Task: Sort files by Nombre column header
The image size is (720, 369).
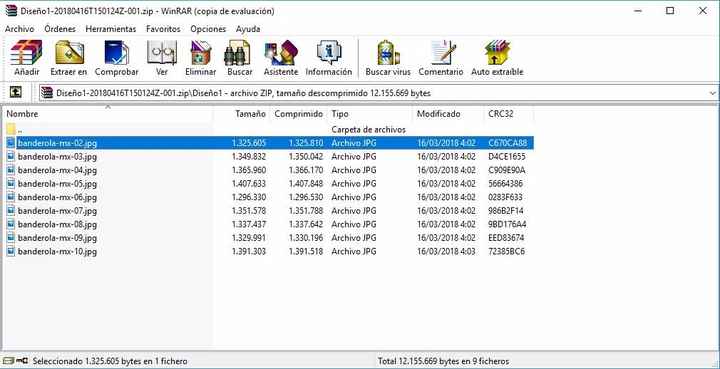Action: point(108,114)
